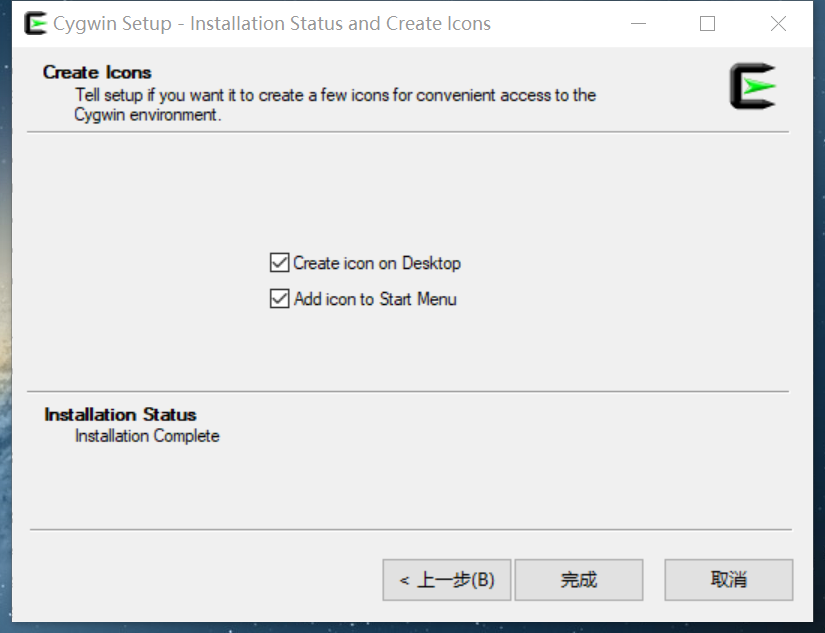Click the "Create icon on Desktop" label text
This screenshot has height=633, width=825.
pos(377,263)
